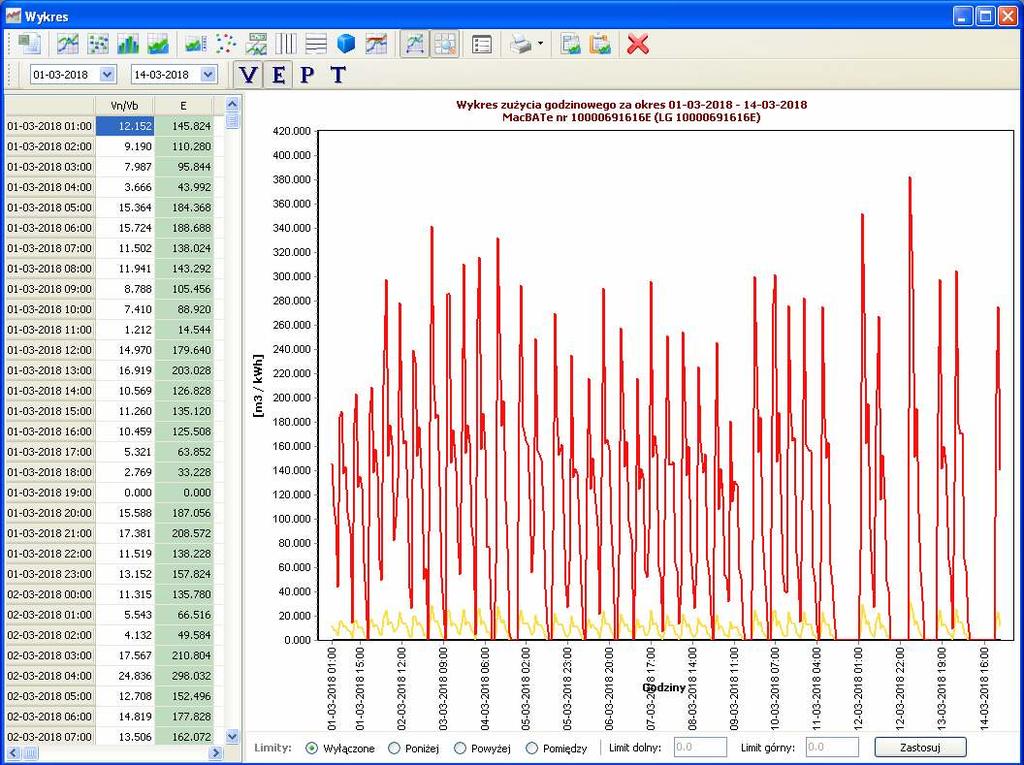The width and height of the screenshot is (1024, 765).
Task: Select the point chart type icon
Action: [98, 44]
